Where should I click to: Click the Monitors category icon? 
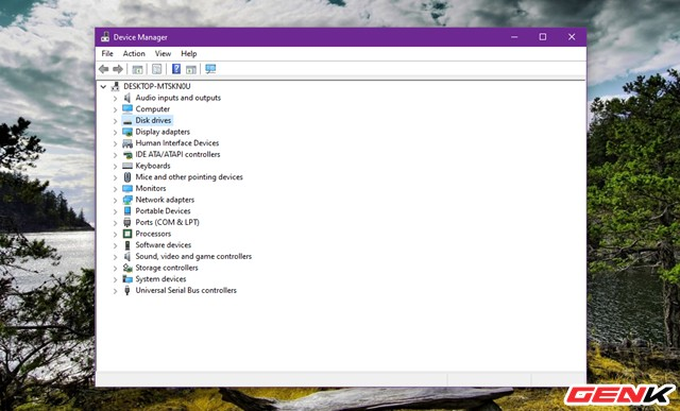(127, 188)
